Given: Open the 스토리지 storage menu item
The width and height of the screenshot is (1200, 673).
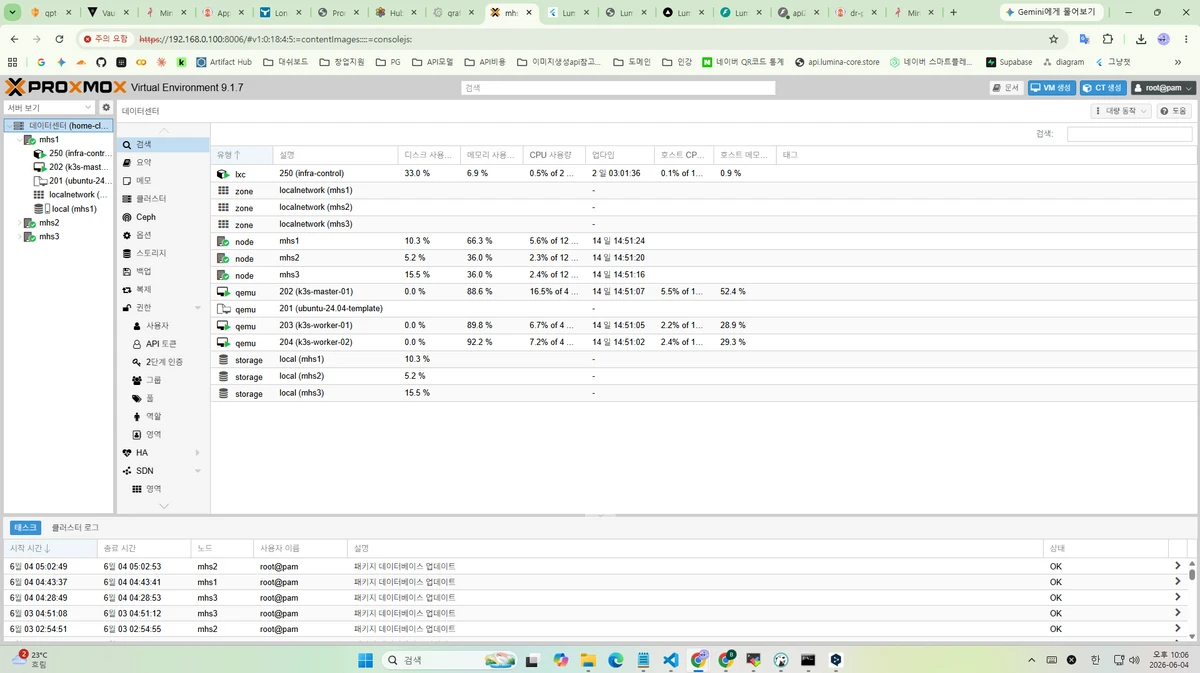Looking at the screenshot, I should point(163,253).
